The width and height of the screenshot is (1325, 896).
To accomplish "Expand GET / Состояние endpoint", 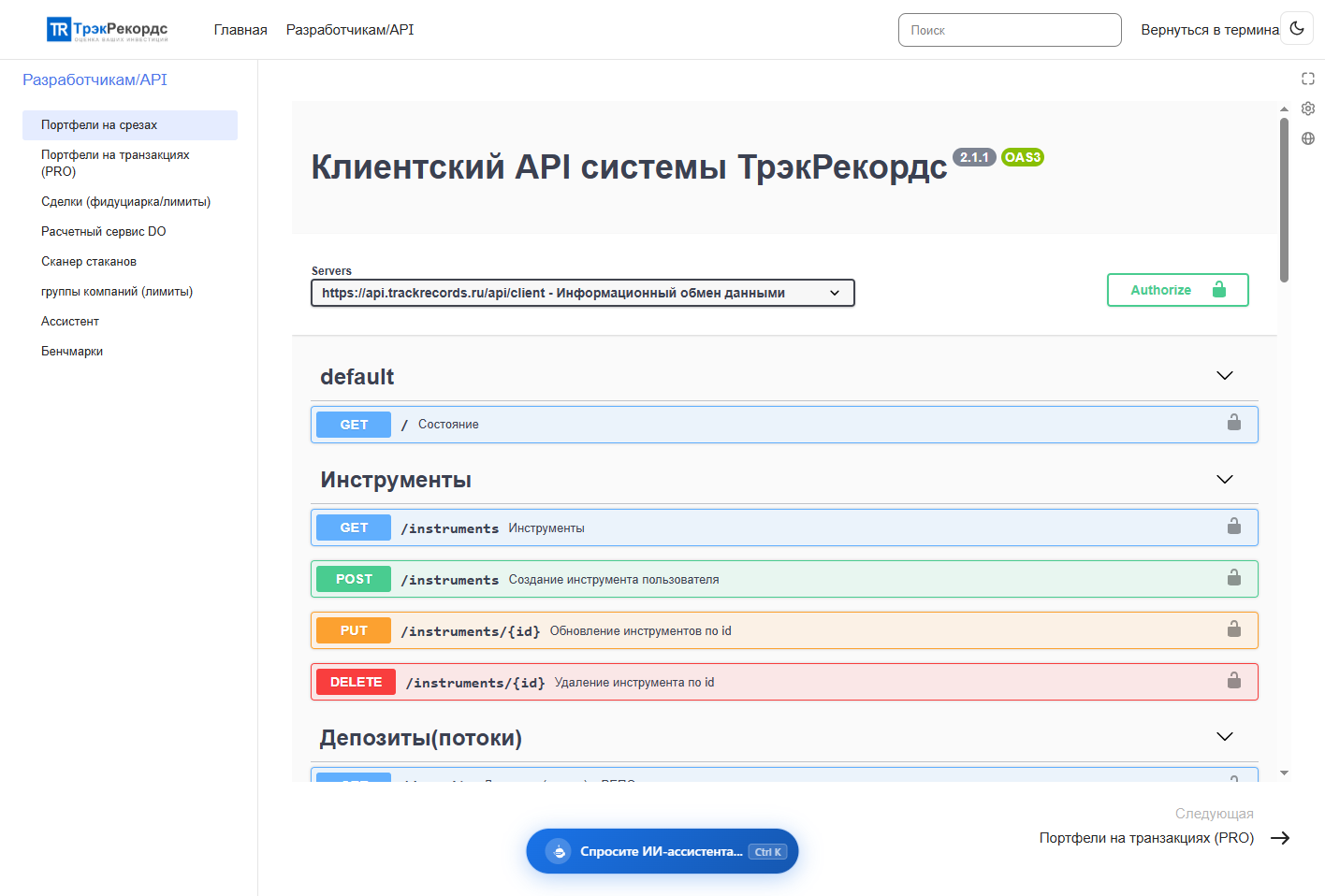I will [x=784, y=425].
